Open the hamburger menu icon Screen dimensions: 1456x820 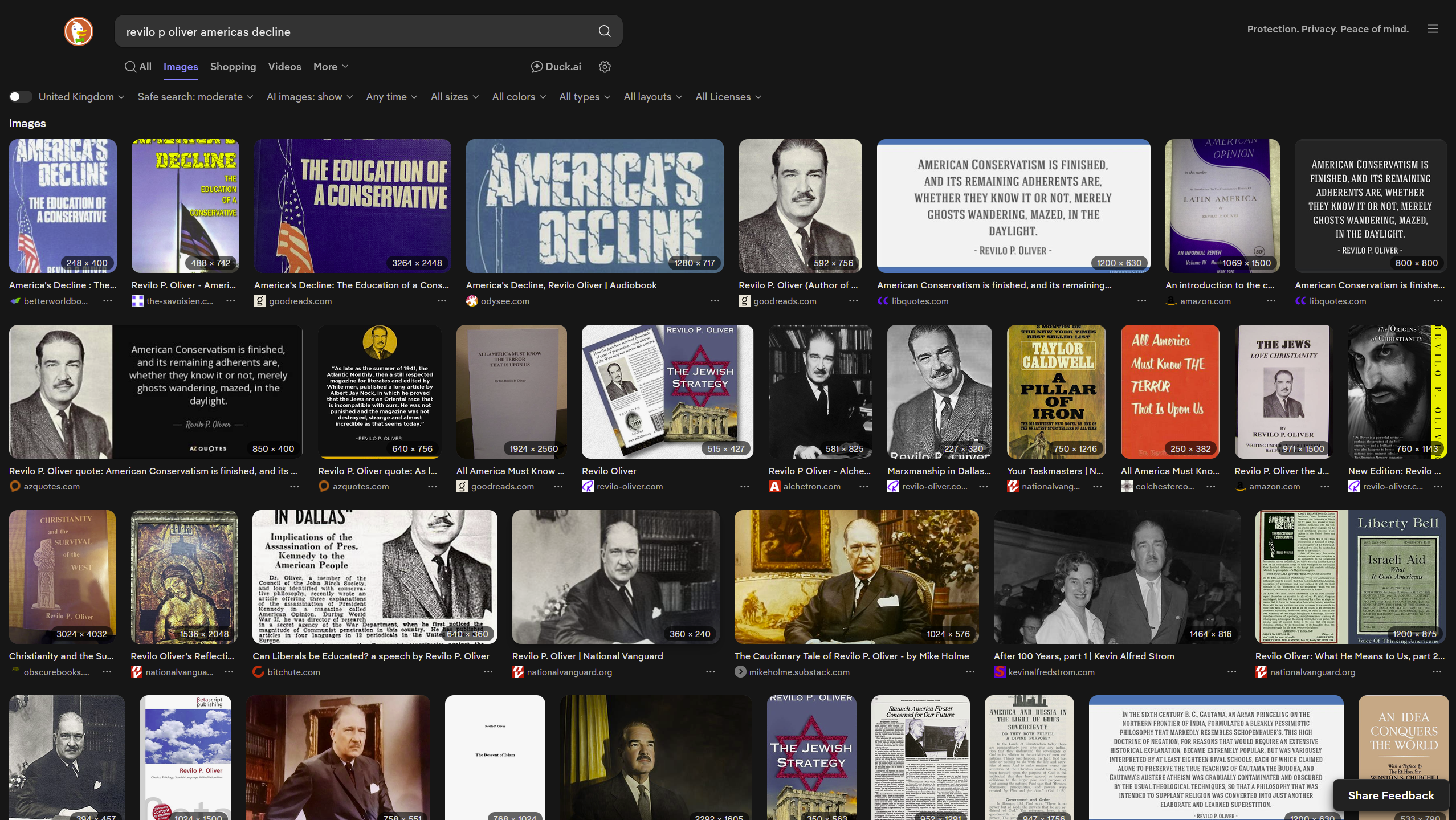click(1433, 28)
